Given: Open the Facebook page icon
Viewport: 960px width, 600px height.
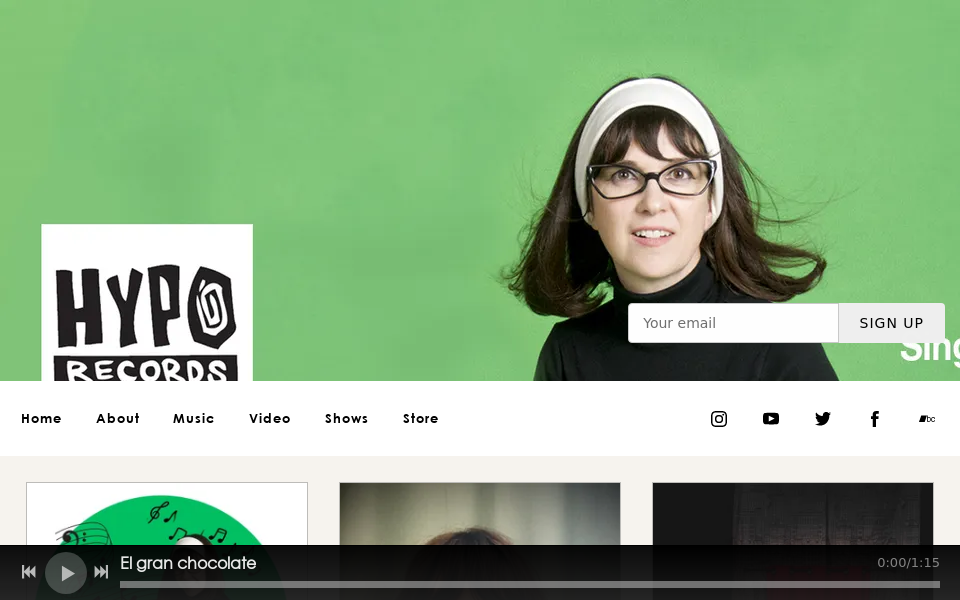Looking at the screenshot, I should 875,419.
